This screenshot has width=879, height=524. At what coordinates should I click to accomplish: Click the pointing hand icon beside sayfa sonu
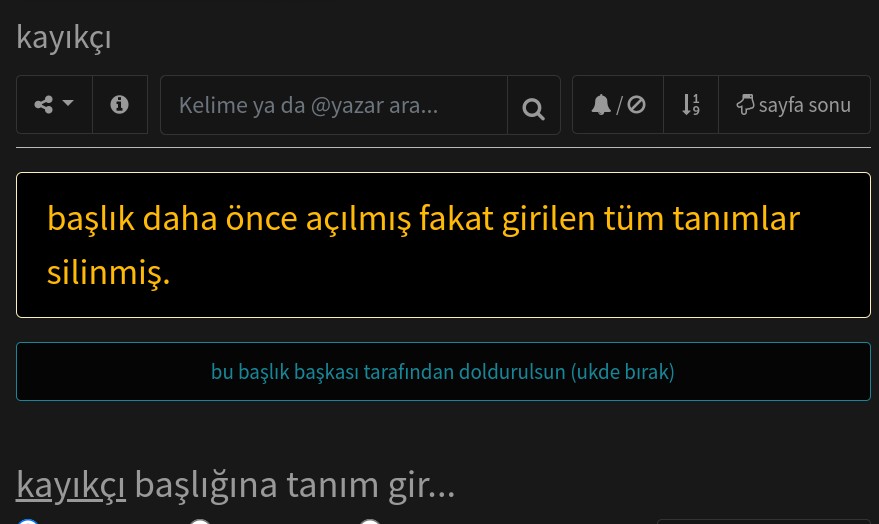pos(746,105)
